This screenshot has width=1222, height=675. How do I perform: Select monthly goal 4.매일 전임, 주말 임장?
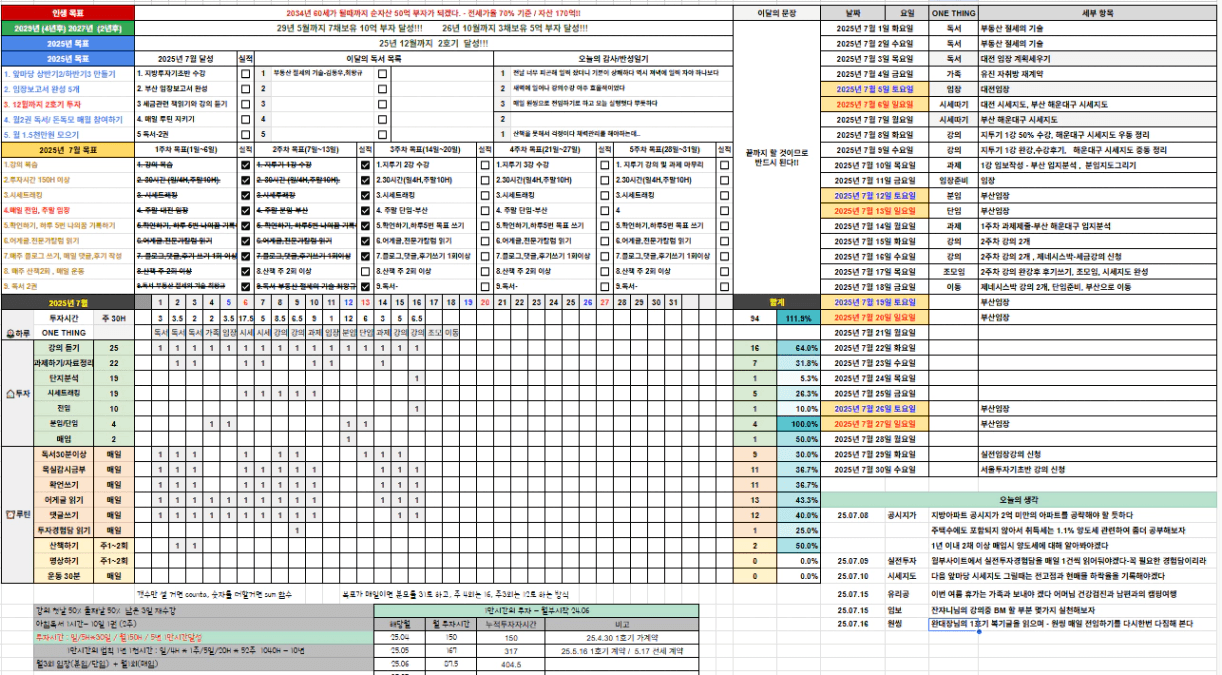coord(66,210)
